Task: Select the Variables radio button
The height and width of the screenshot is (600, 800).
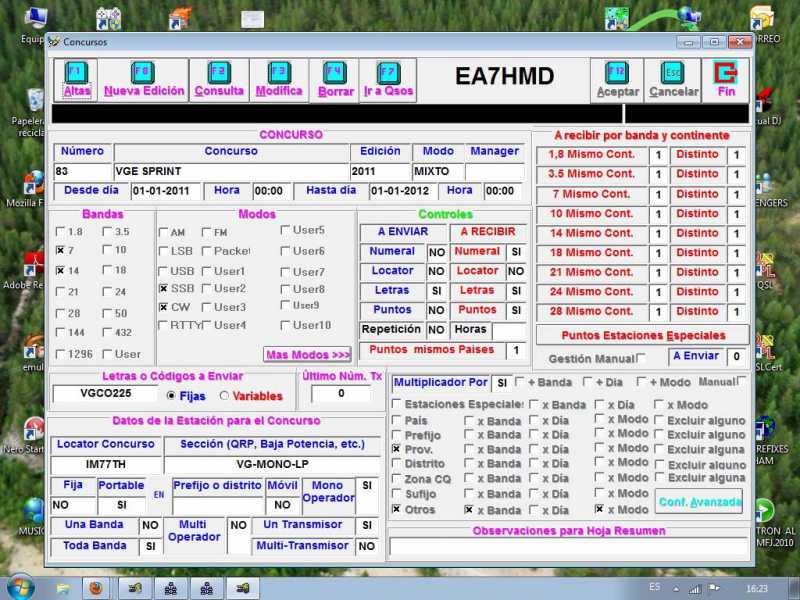Action: (x=237, y=396)
